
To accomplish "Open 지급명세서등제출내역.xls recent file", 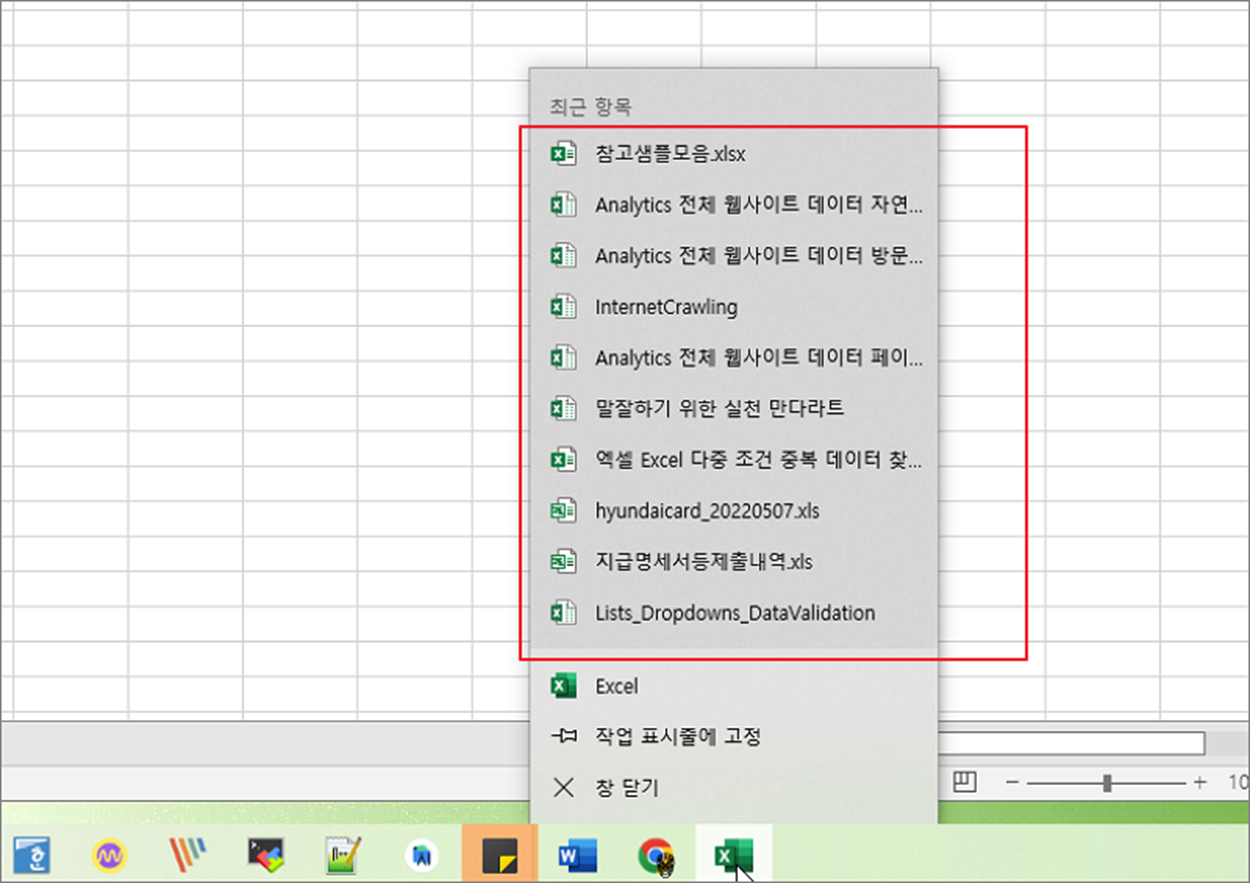I will (x=733, y=562).
